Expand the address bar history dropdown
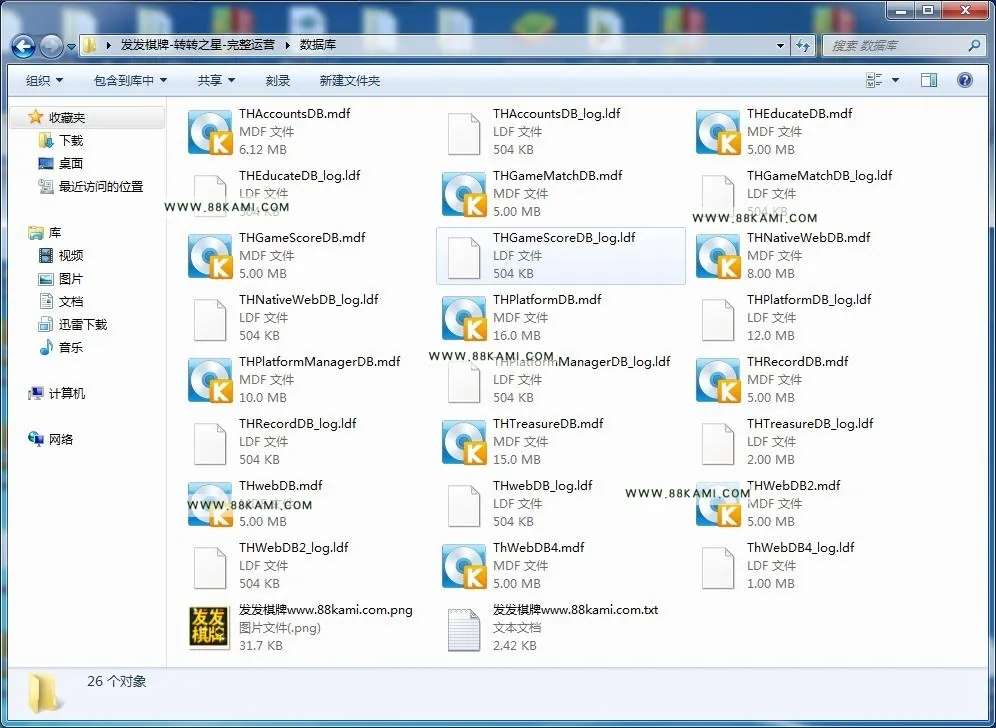The width and height of the screenshot is (996, 728). (780, 46)
